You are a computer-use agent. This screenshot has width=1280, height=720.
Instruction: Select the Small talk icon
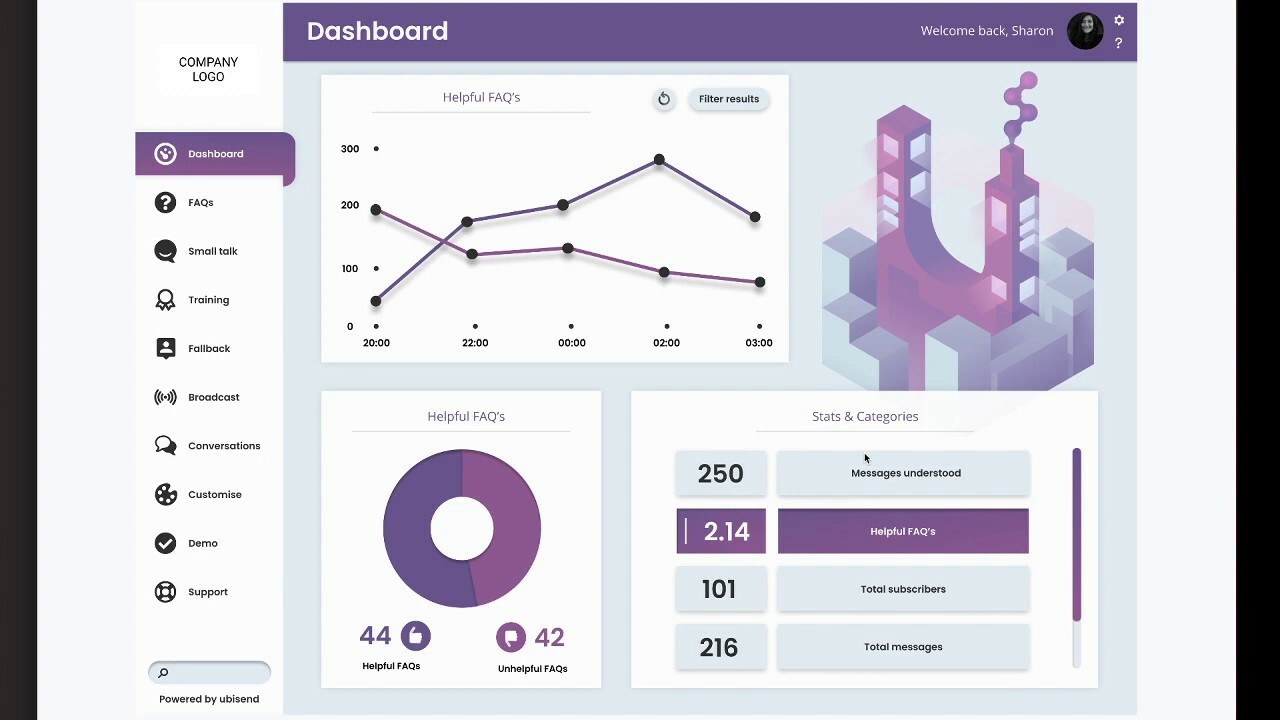point(165,251)
